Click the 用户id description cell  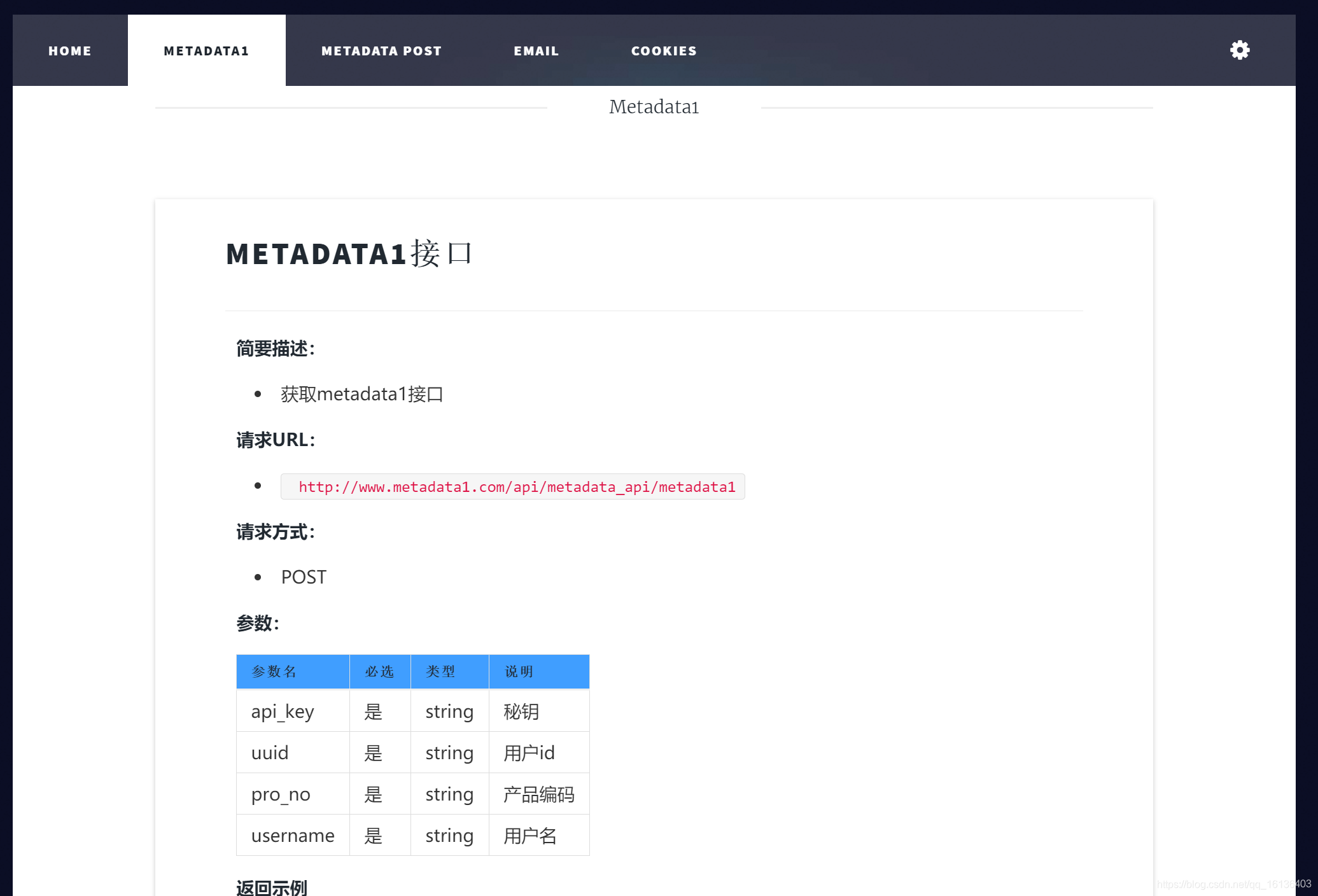click(x=538, y=753)
